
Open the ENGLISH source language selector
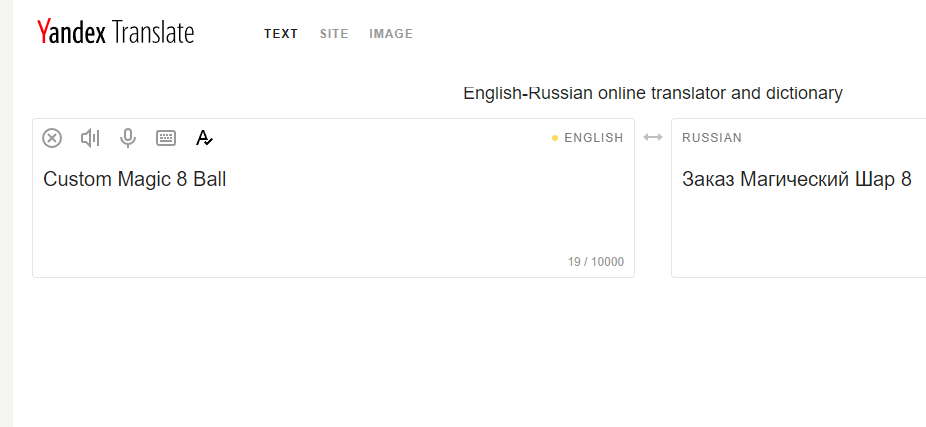[x=594, y=138]
